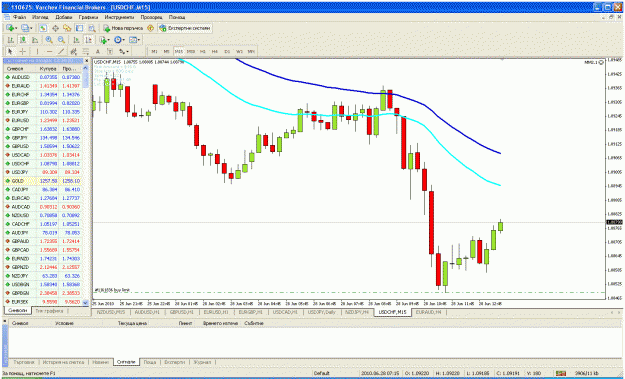This screenshot has width=625, height=379.
Task: Open the arrows objects dropdown
Action: [124, 51]
